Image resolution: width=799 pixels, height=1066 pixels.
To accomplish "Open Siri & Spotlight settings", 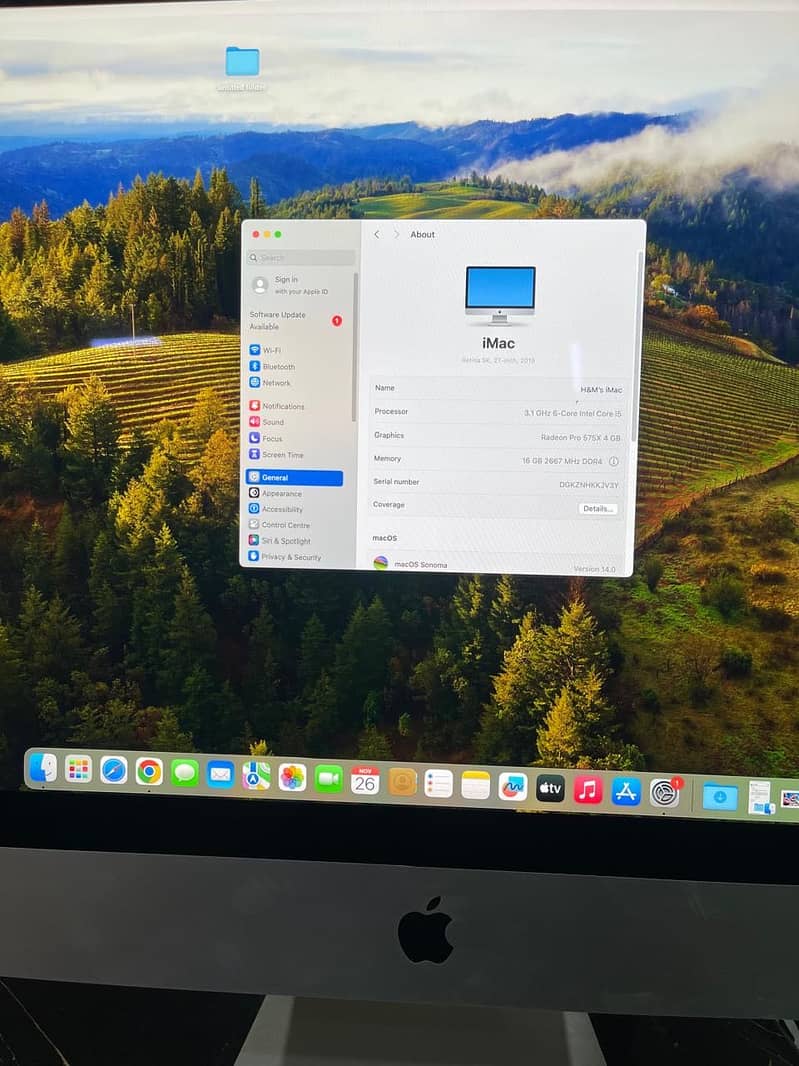I will (279, 540).
